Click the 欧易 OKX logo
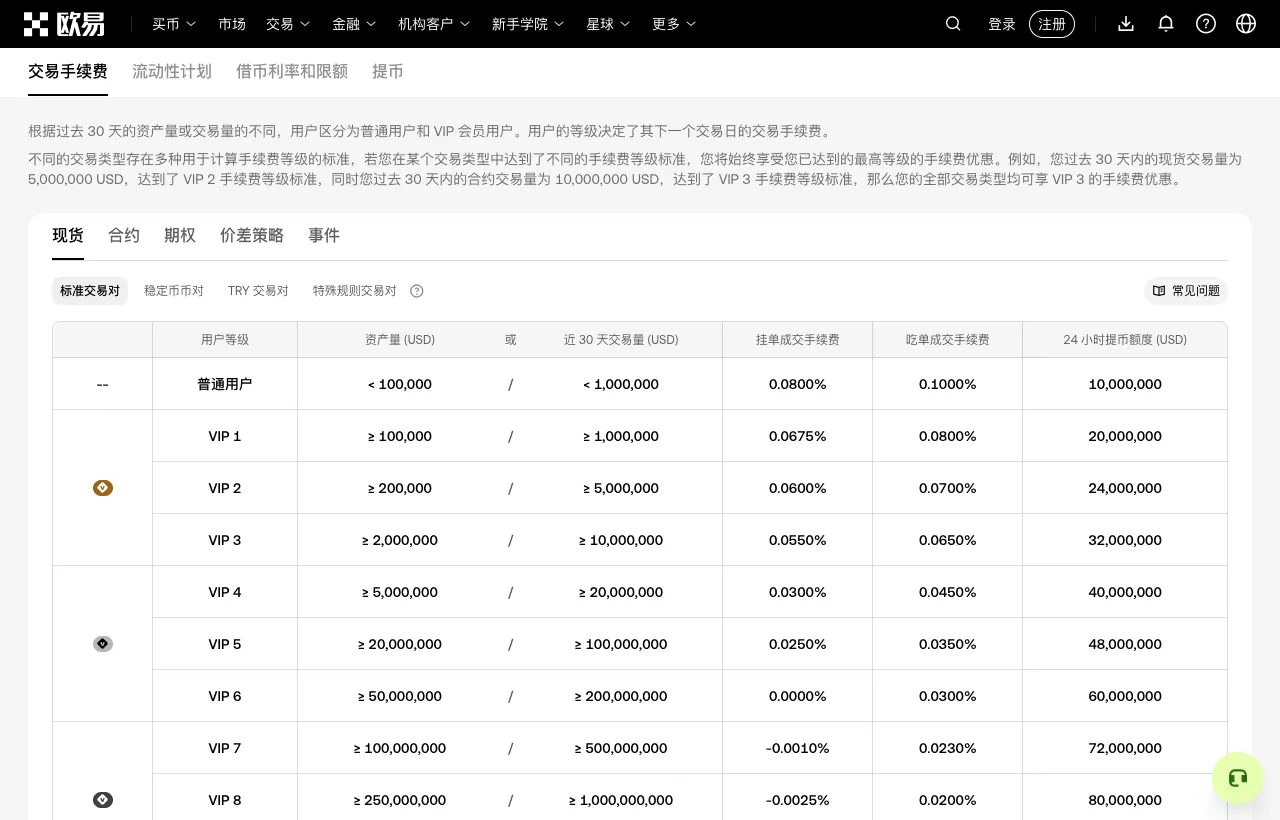 tap(64, 24)
